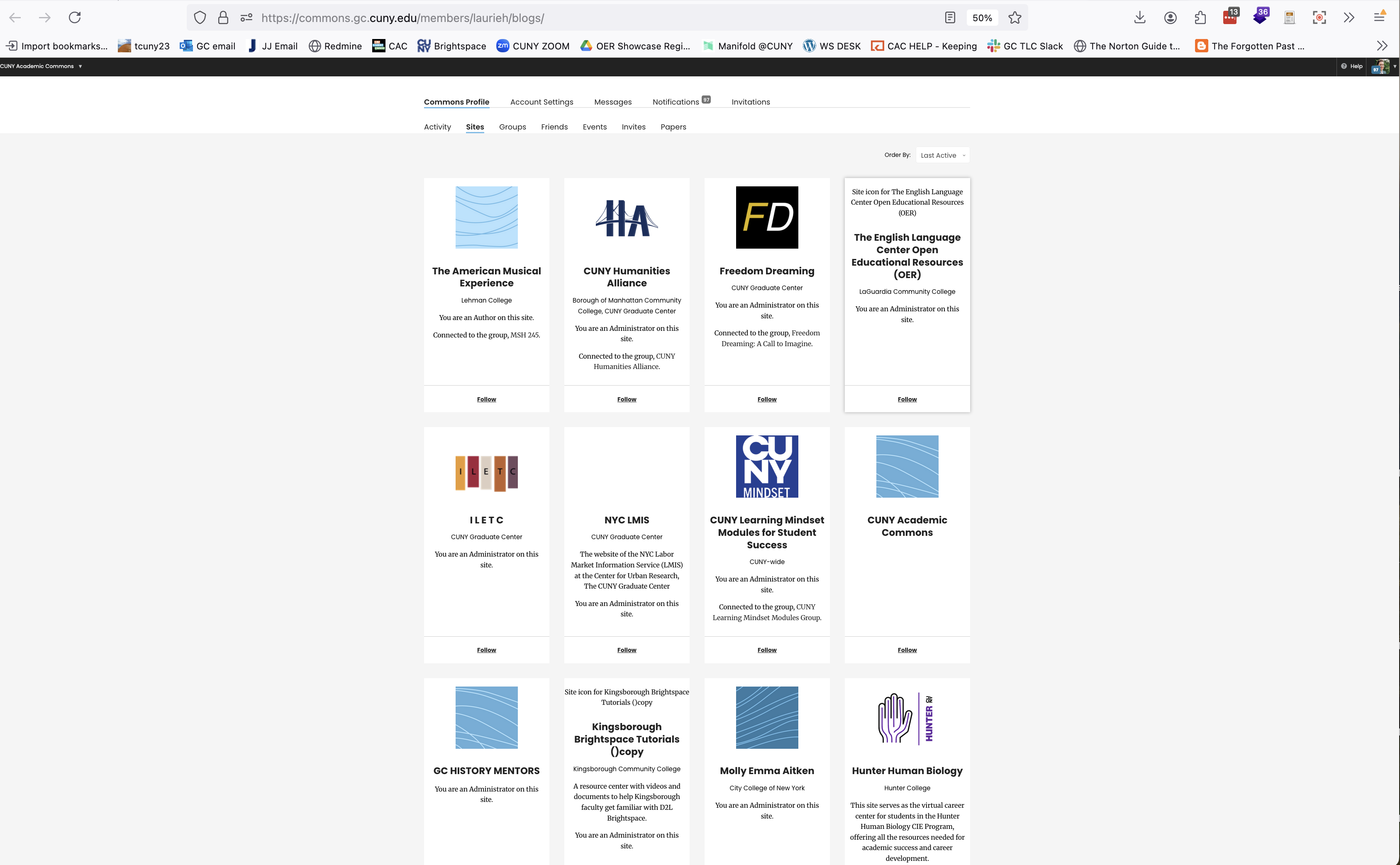The height and width of the screenshot is (865, 1400).
Task: Open the Manifold @CUNY bookmark
Action: click(x=747, y=46)
